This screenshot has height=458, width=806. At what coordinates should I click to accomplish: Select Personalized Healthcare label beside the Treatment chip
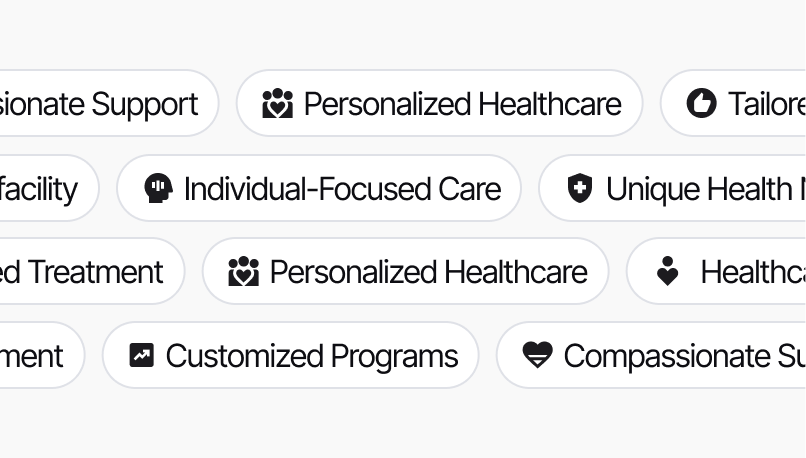click(x=428, y=272)
